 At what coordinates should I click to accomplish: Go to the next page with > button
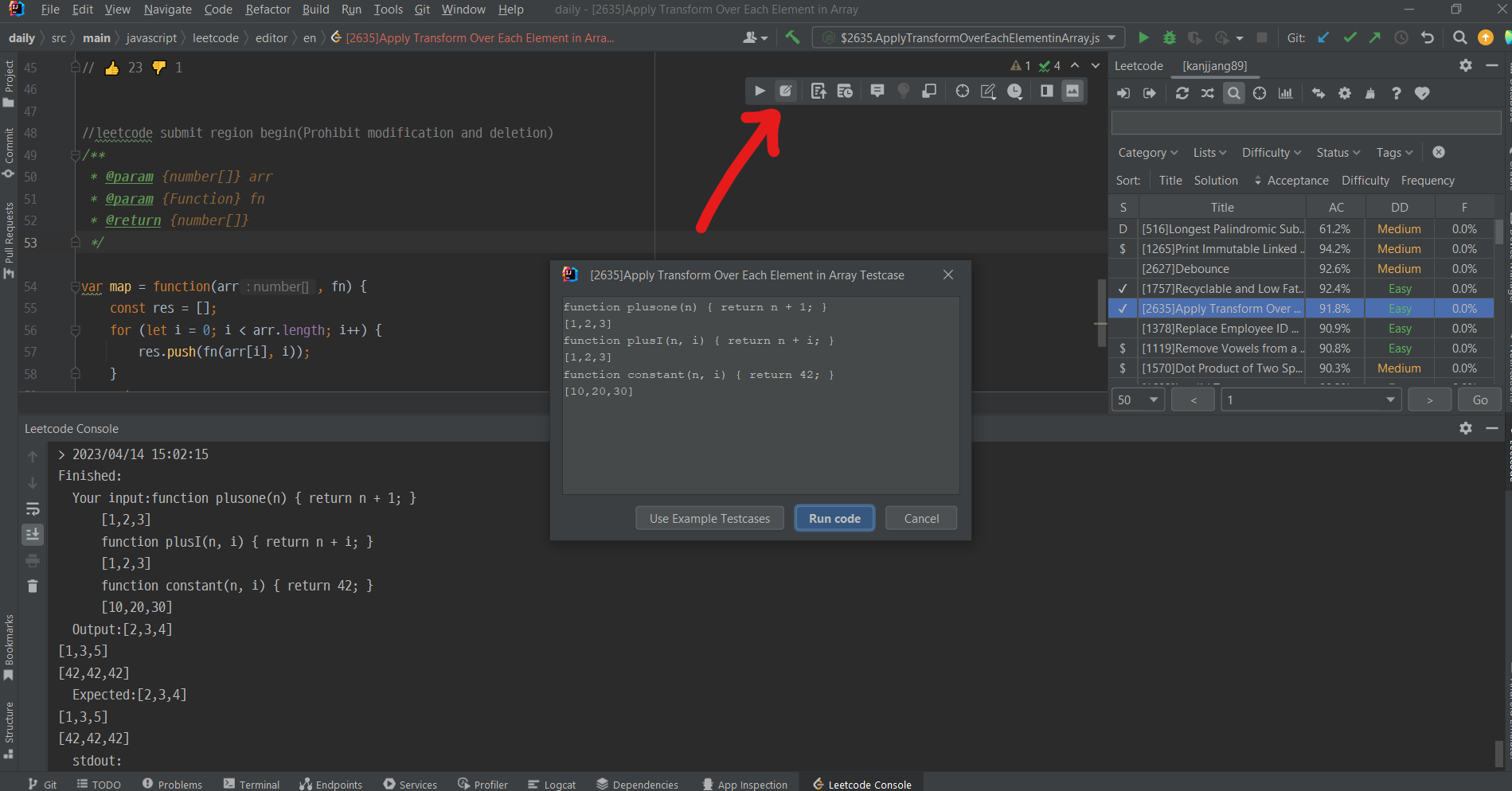tap(1429, 399)
